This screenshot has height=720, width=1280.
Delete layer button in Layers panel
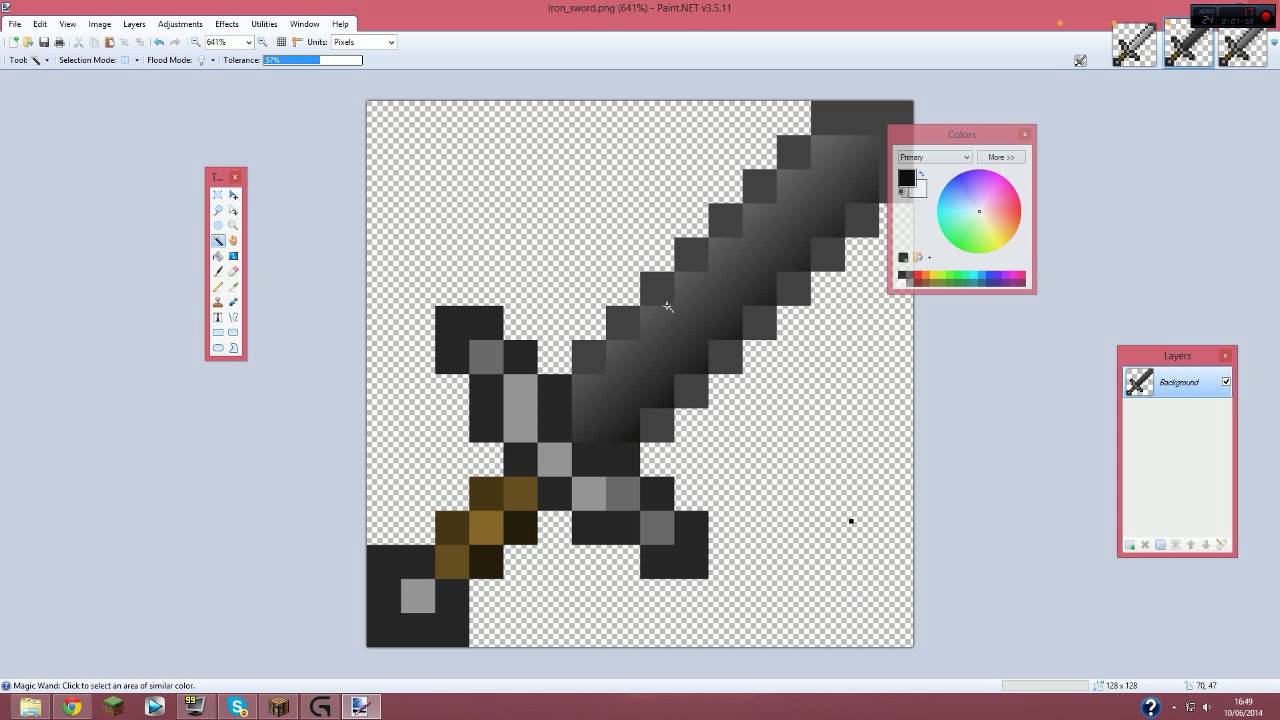click(1145, 545)
